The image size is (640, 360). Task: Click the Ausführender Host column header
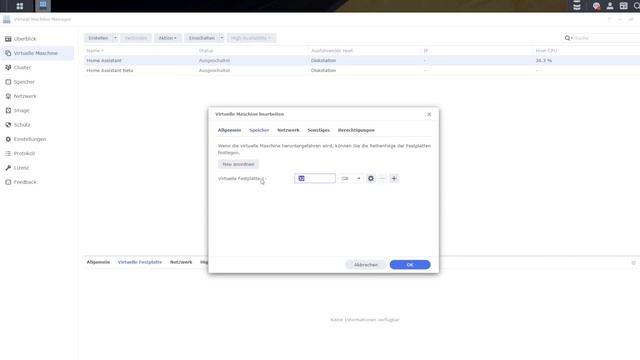click(332, 51)
